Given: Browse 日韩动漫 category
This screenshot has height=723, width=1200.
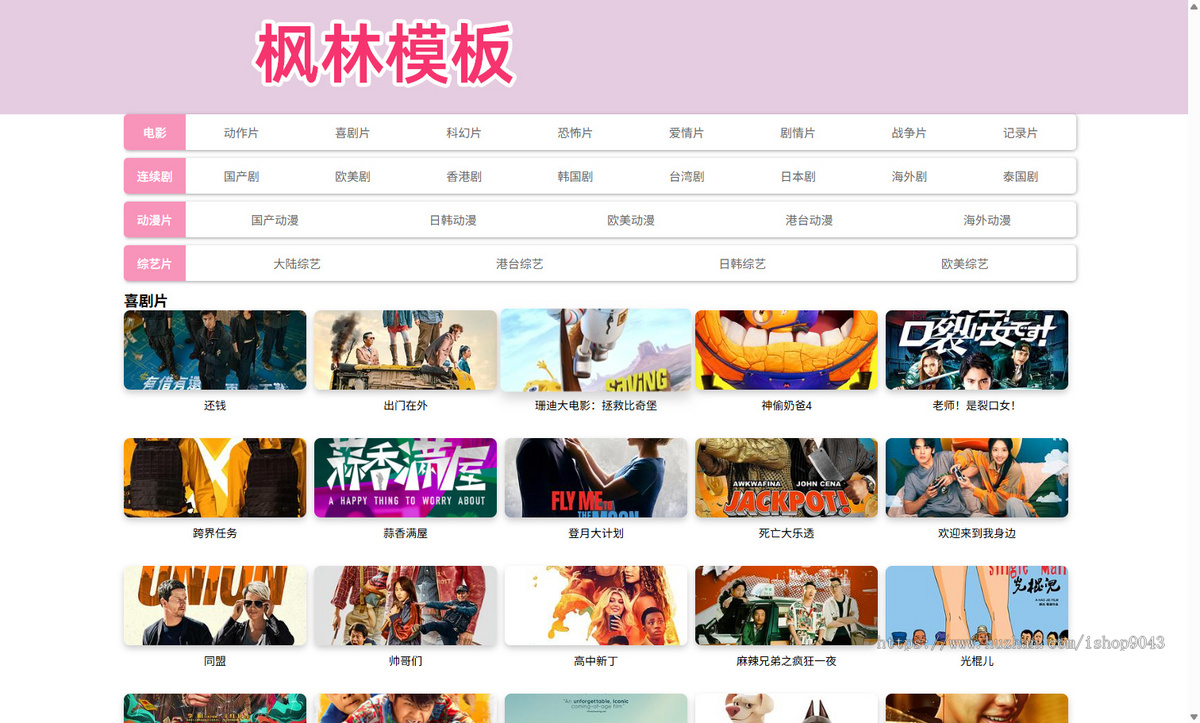Looking at the screenshot, I should click(x=453, y=220).
